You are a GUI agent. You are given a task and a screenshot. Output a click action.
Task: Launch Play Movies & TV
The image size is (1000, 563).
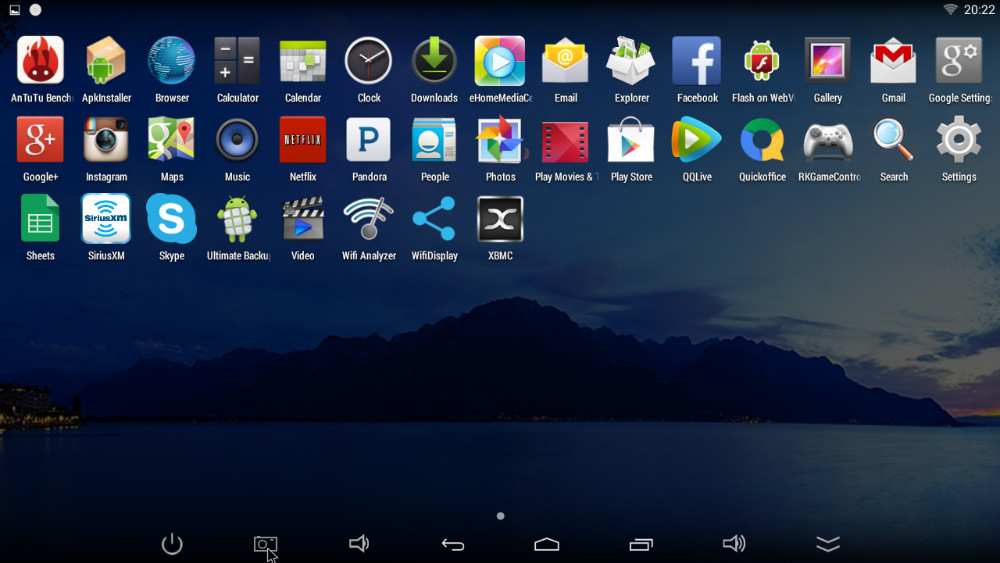pos(566,143)
